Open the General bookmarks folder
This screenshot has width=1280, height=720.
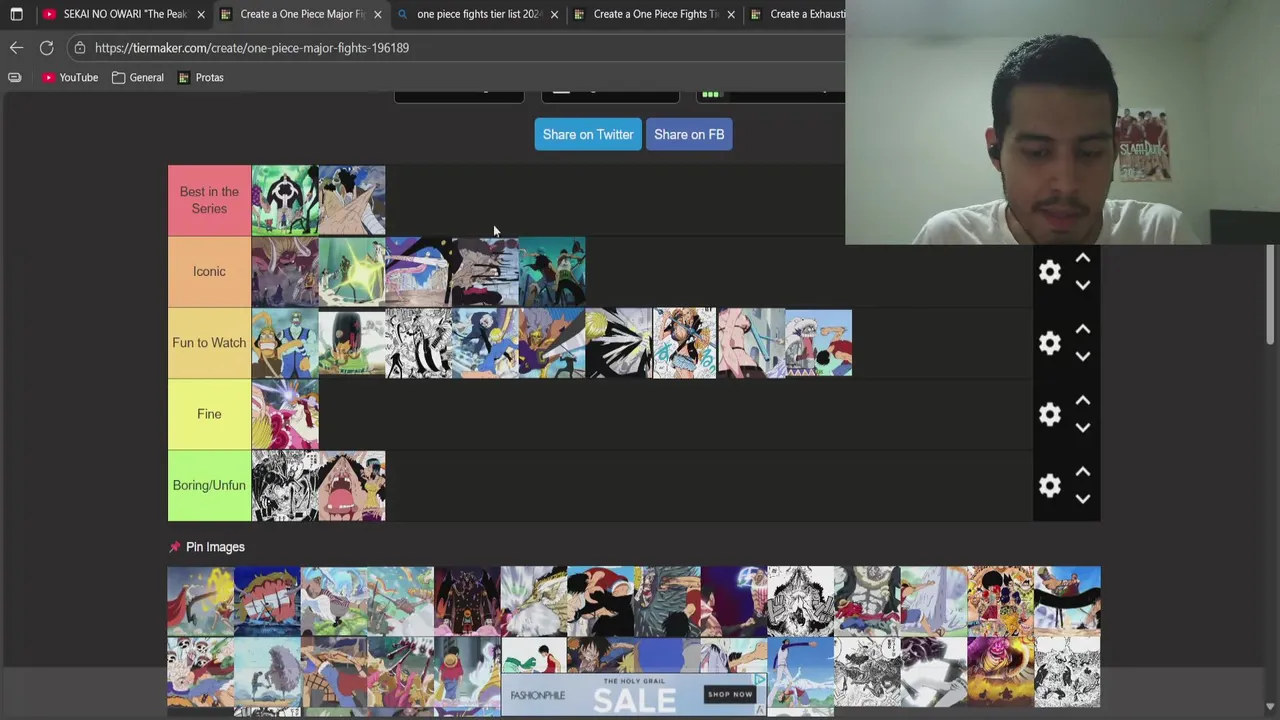tap(138, 77)
